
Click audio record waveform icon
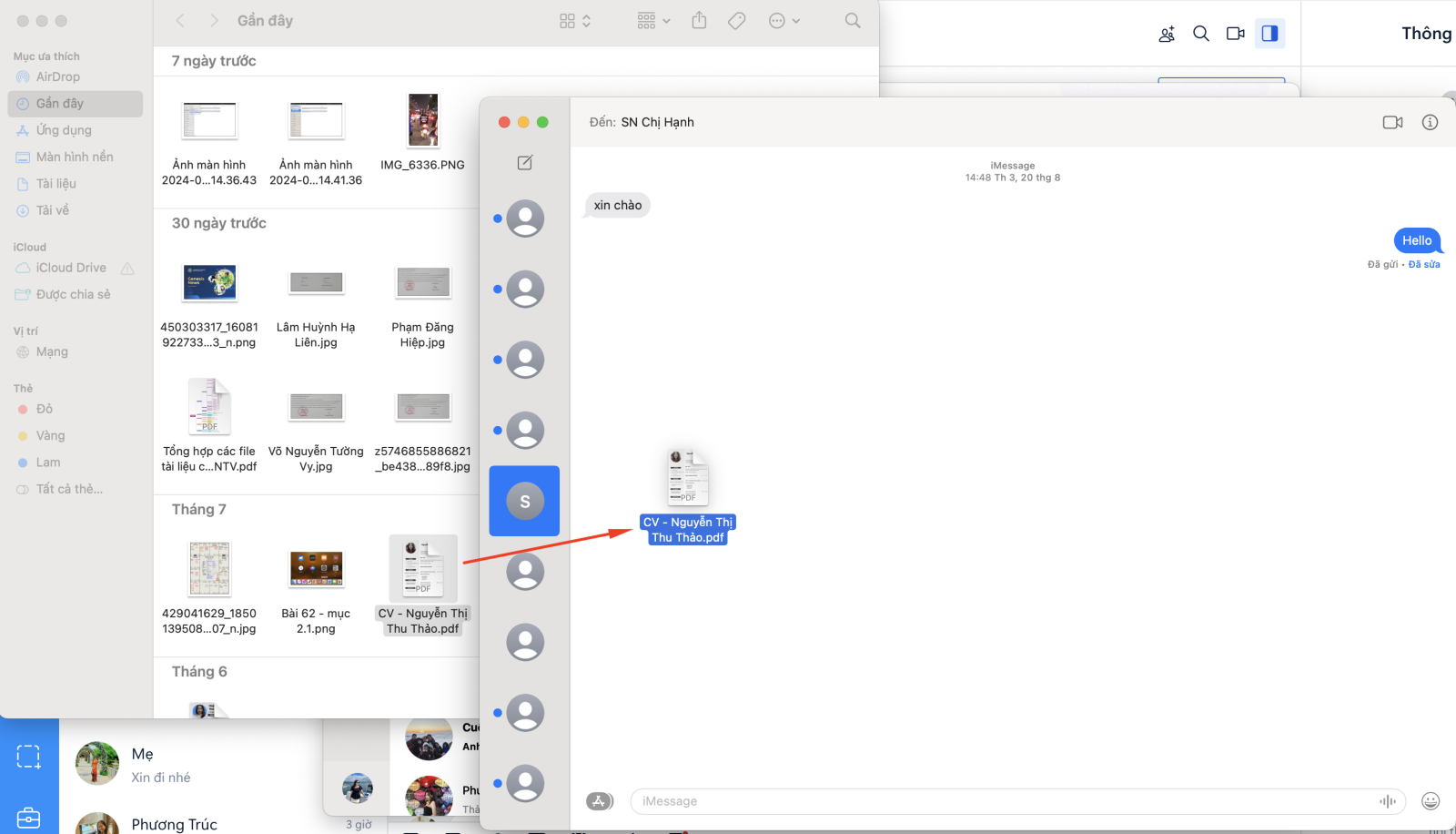tap(1387, 801)
